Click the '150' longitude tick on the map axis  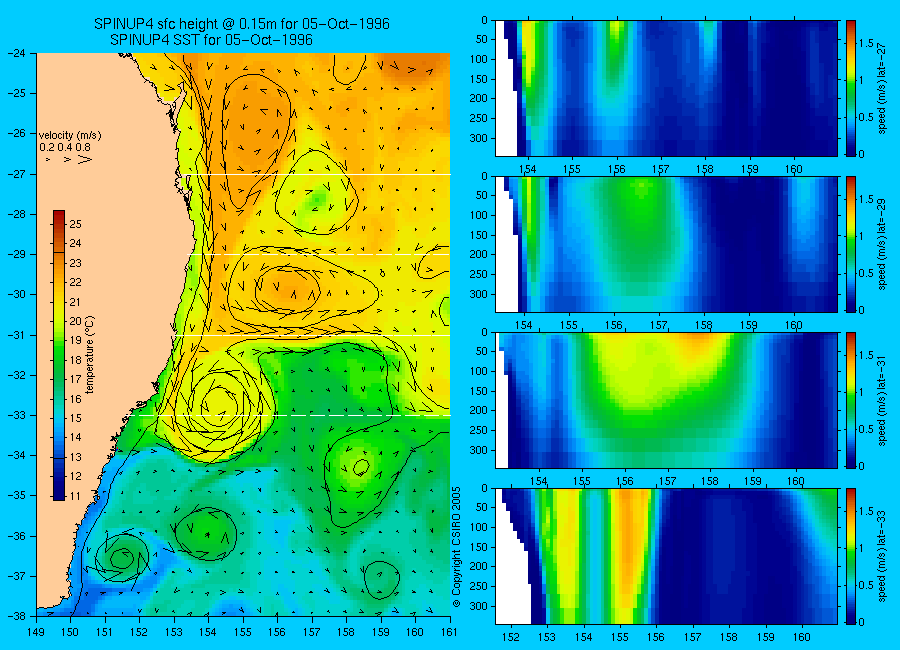coord(71,632)
